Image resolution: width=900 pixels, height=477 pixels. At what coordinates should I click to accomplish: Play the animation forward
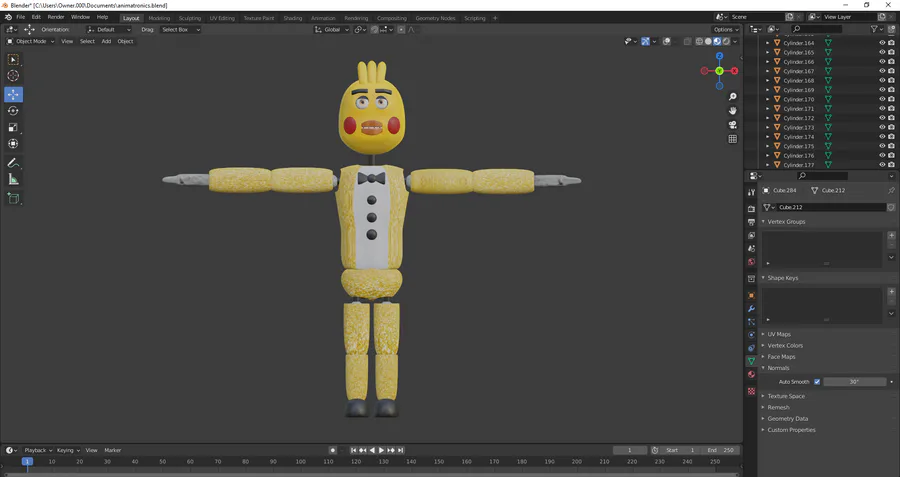(381, 451)
